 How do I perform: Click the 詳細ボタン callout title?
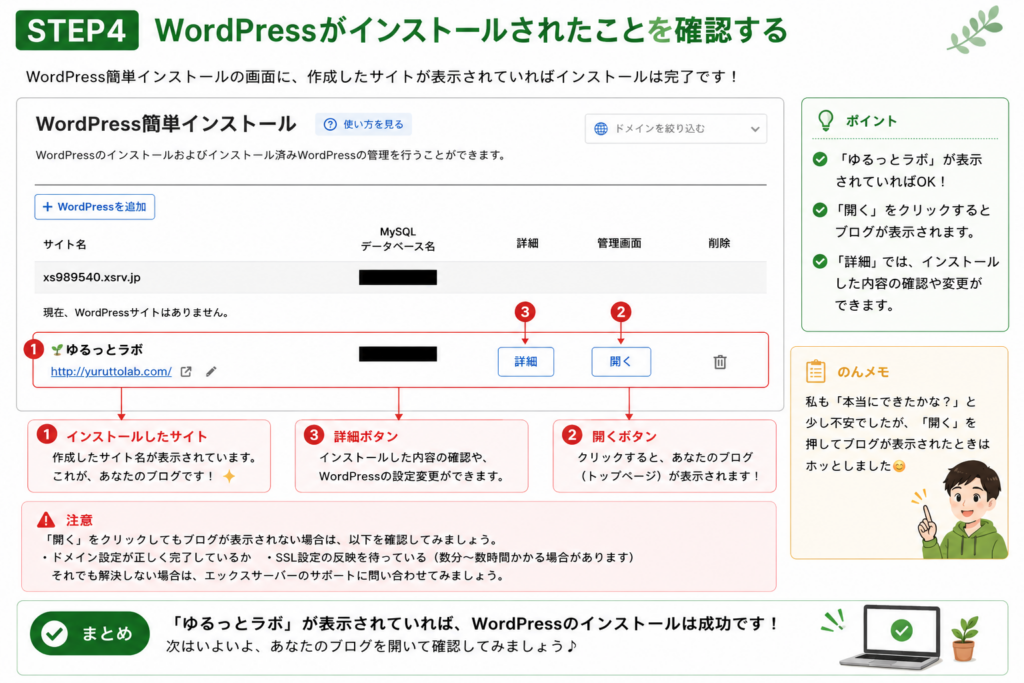(366, 436)
